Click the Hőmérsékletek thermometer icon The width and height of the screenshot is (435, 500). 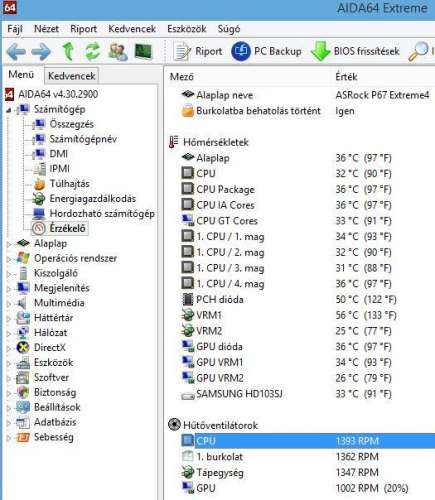(173, 142)
